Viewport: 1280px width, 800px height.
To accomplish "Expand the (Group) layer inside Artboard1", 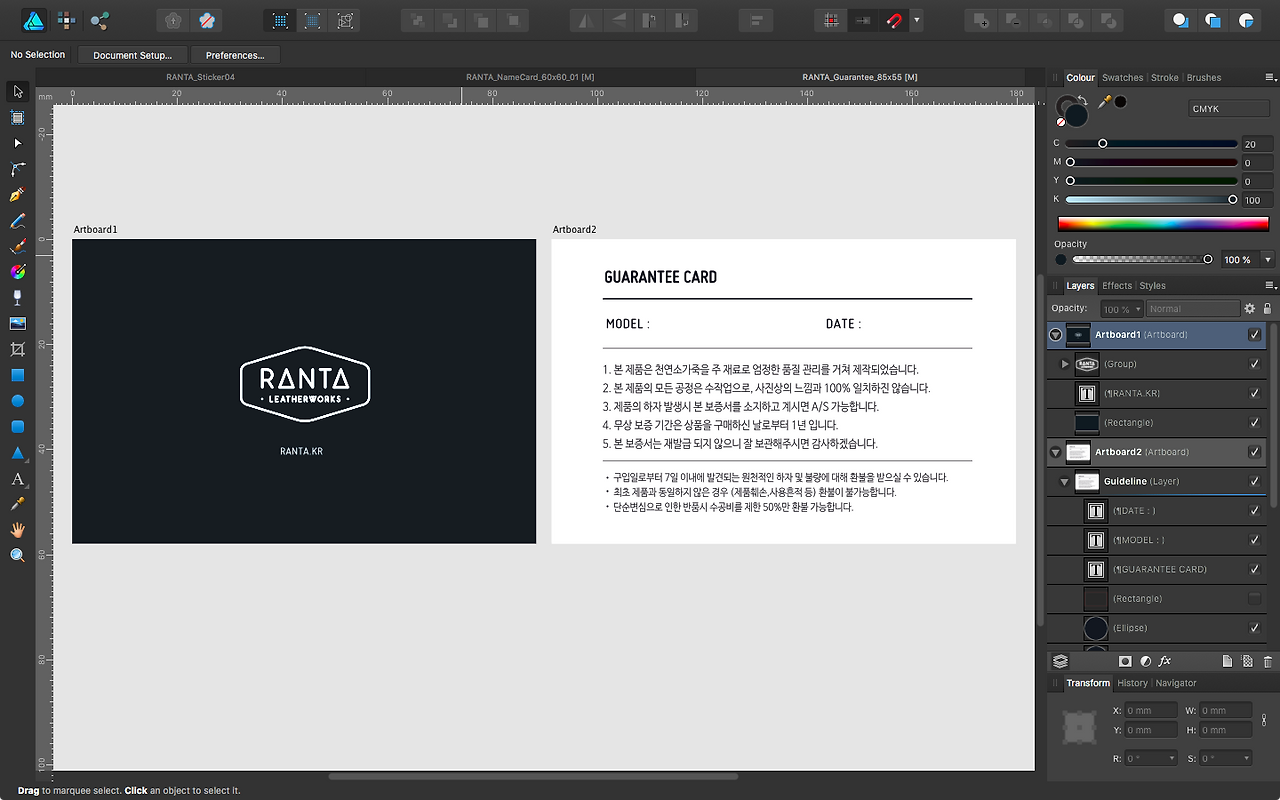I will [1064, 363].
